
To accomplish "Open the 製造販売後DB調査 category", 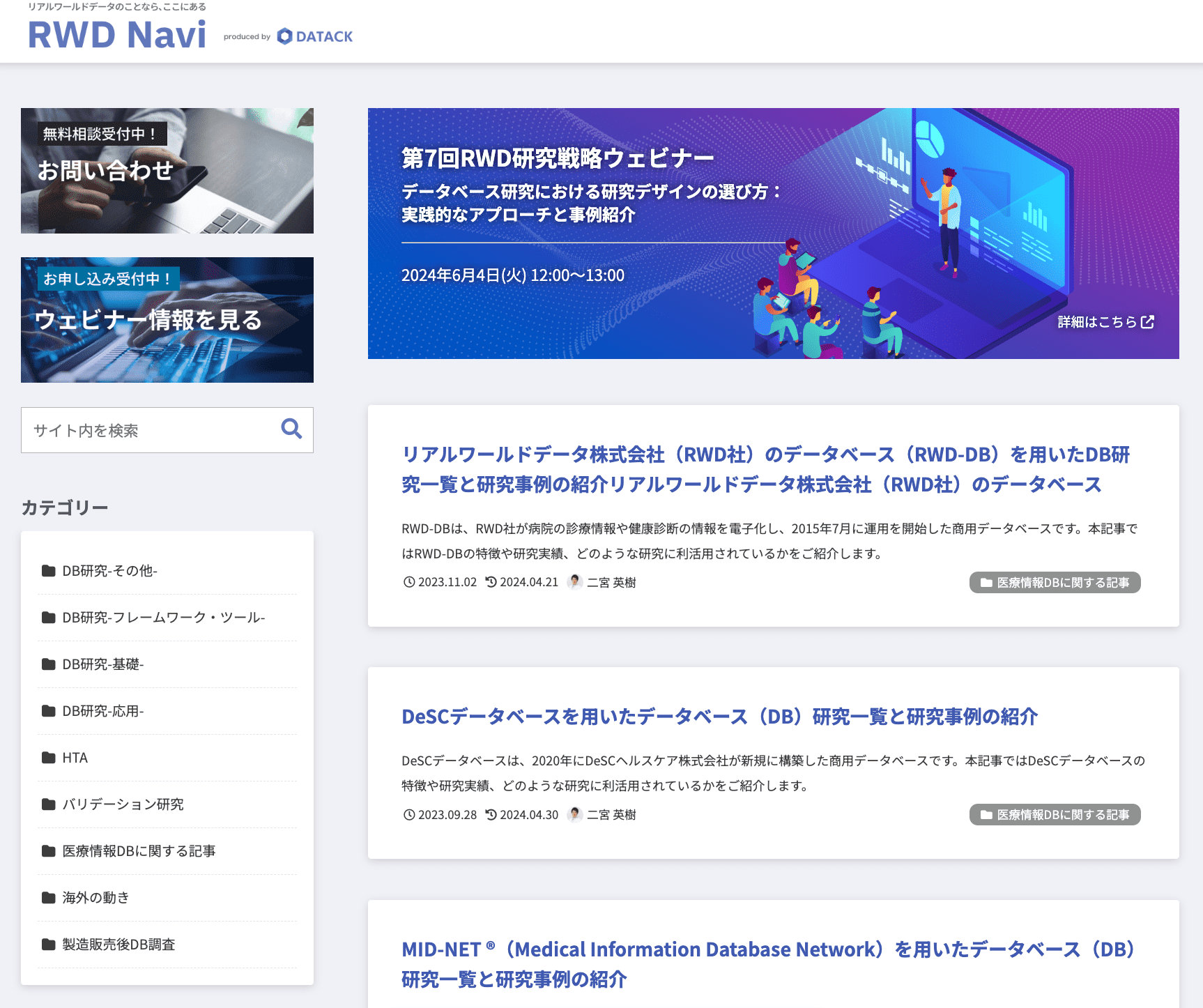I will point(167,945).
